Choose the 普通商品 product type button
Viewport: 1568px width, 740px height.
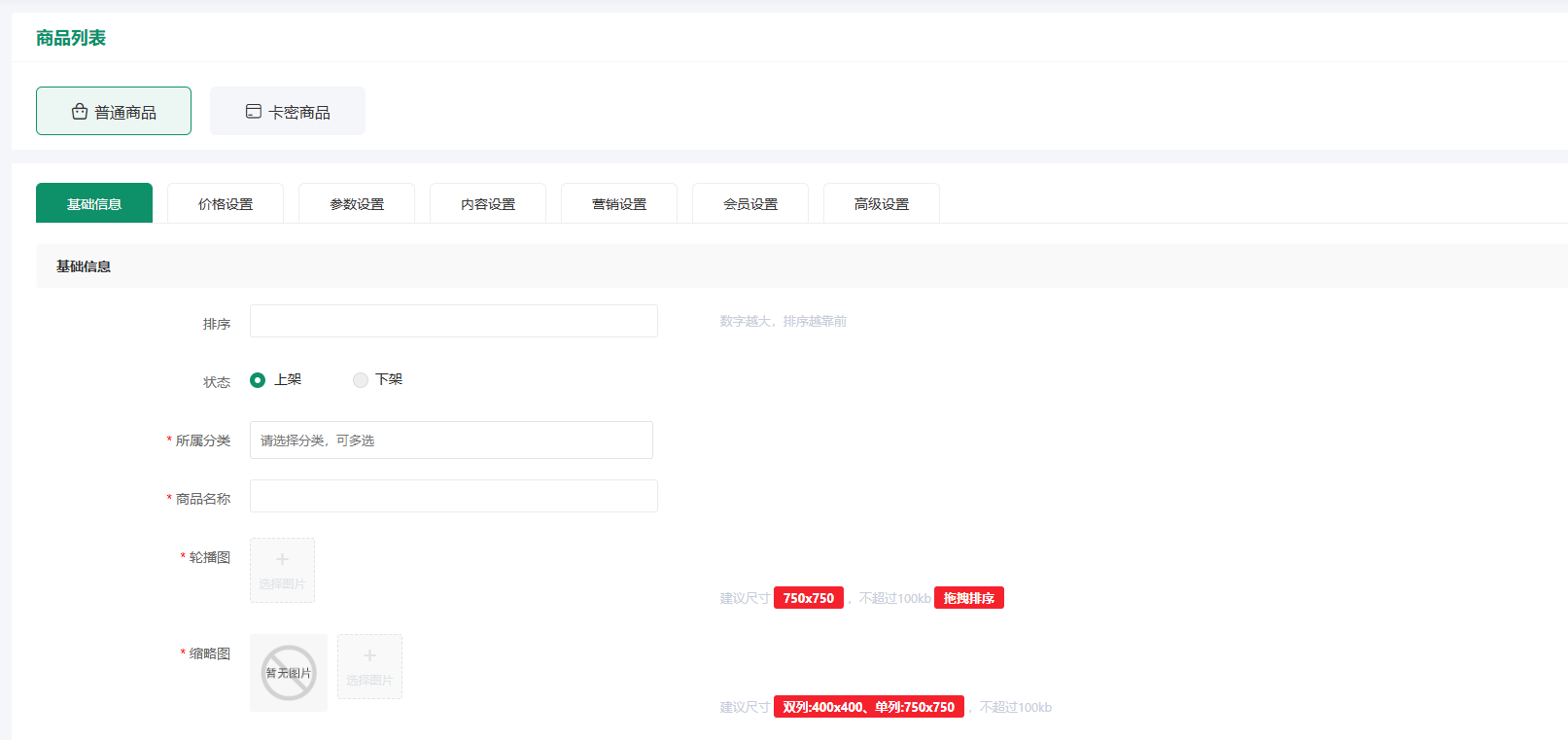tap(114, 112)
